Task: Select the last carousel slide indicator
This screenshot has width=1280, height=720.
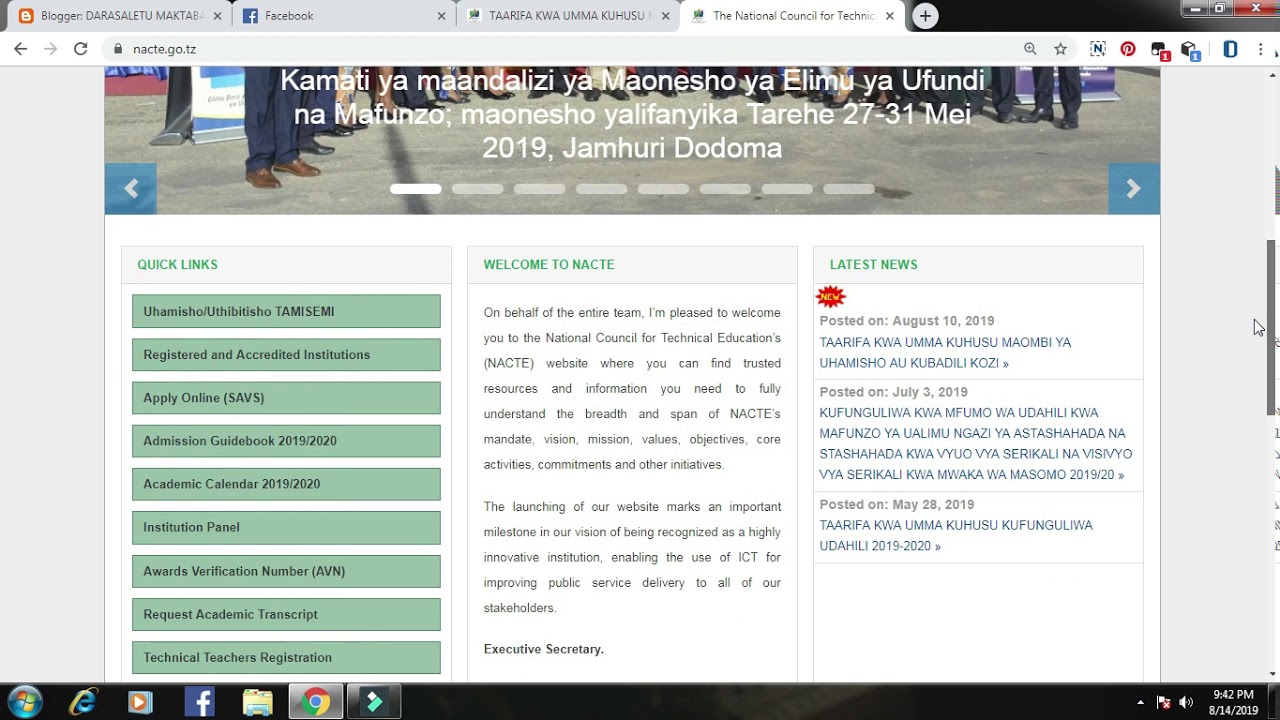Action: pos(849,189)
